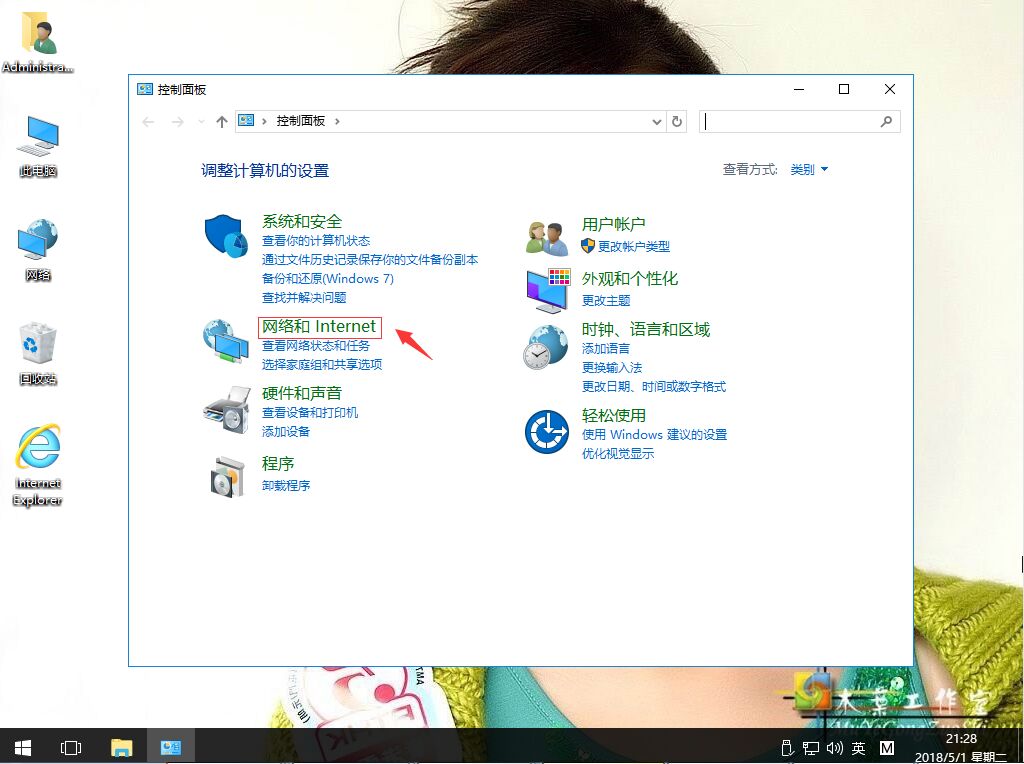Click the M input method tray icon
The width and height of the screenshot is (1024, 764).
(x=886, y=748)
